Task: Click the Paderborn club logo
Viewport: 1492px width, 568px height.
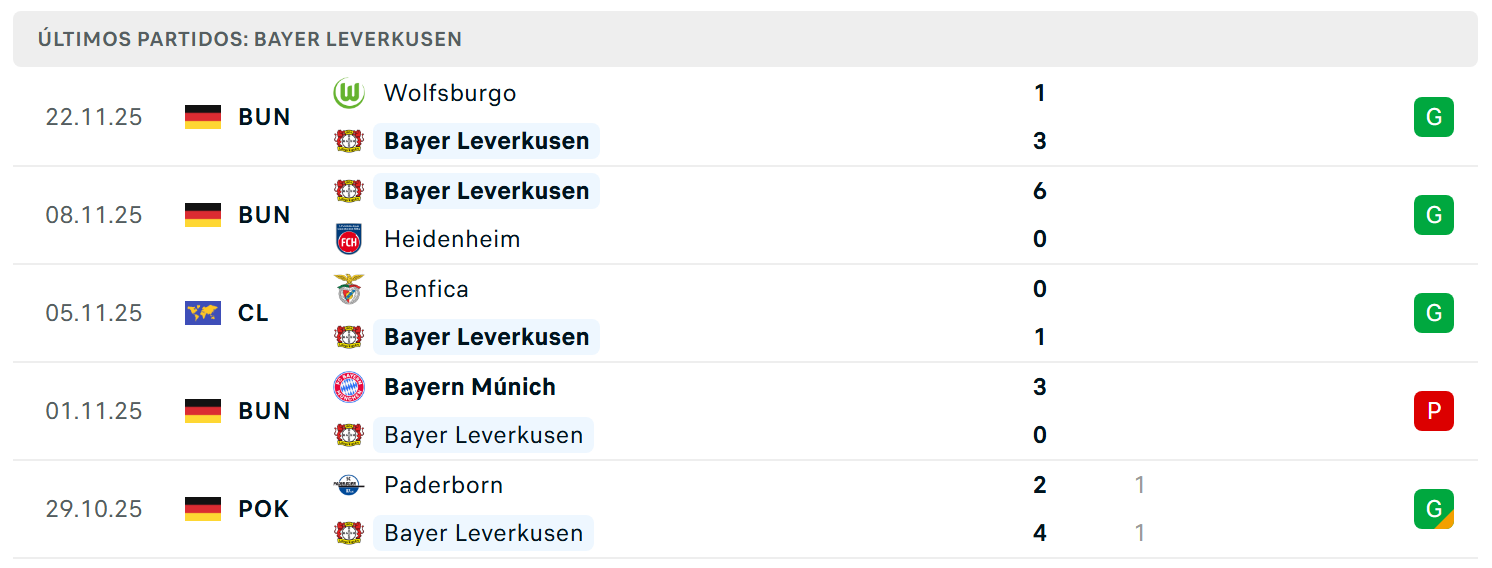Action: coord(349,485)
